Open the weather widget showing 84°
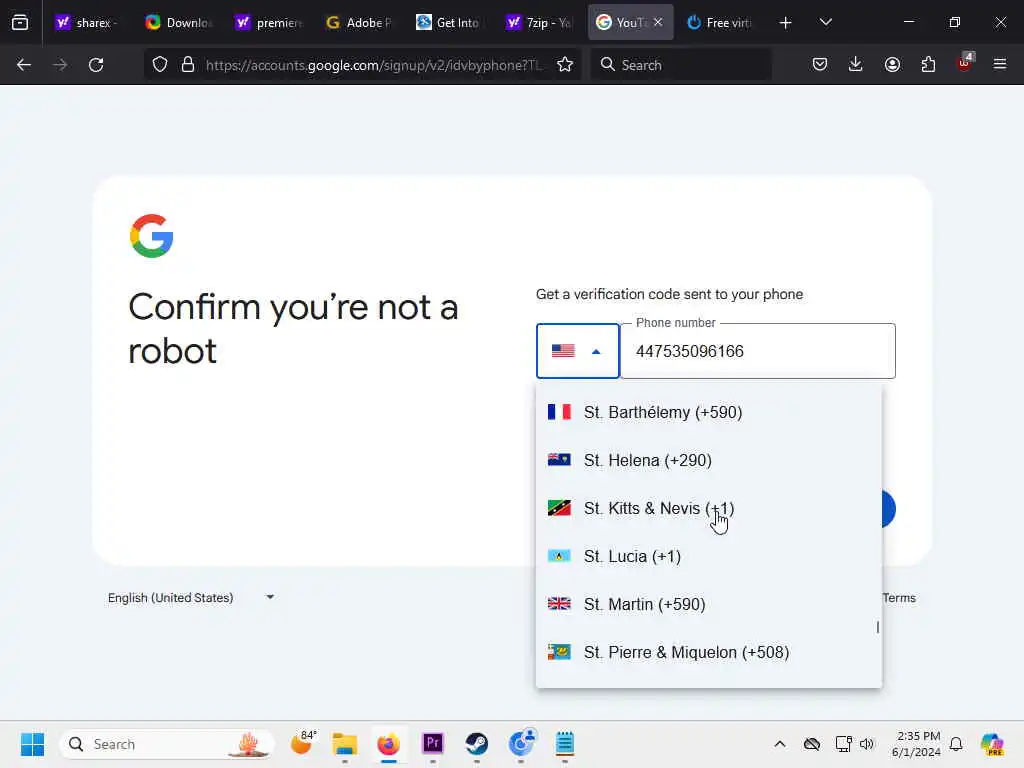This screenshot has height=768, width=1024. [x=302, y=743]
